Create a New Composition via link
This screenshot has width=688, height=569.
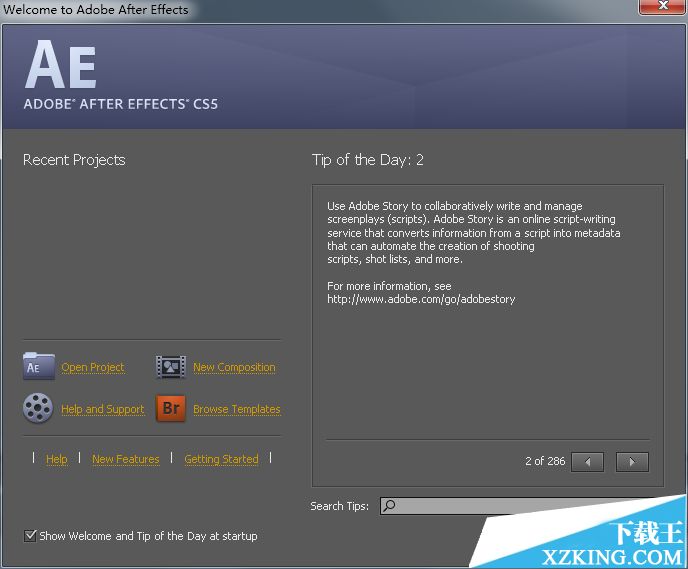click(x=234, y=367)
